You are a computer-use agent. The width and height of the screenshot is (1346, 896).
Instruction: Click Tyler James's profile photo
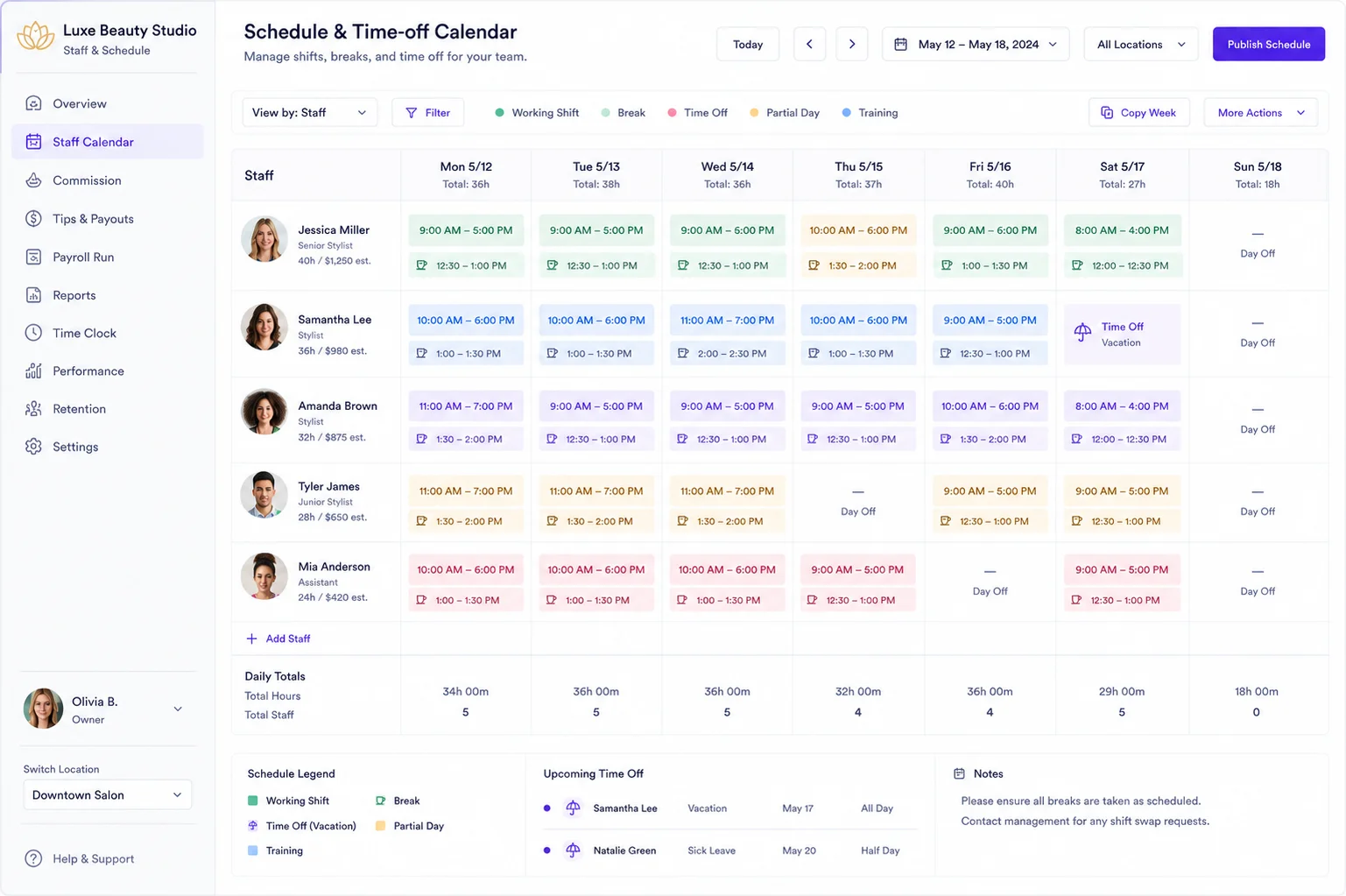(x=264, y=495)
